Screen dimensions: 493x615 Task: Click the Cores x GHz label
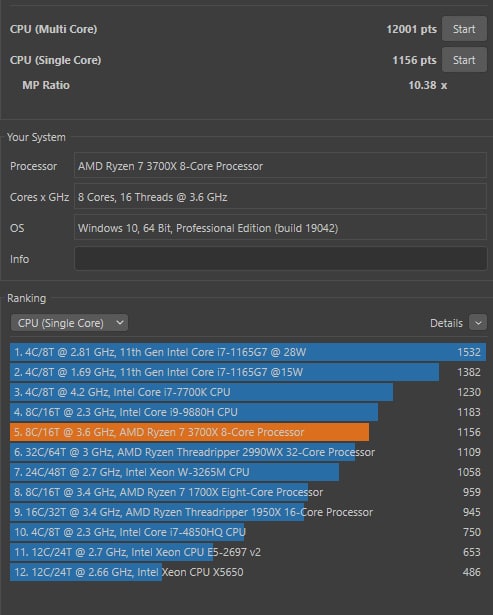39,197
